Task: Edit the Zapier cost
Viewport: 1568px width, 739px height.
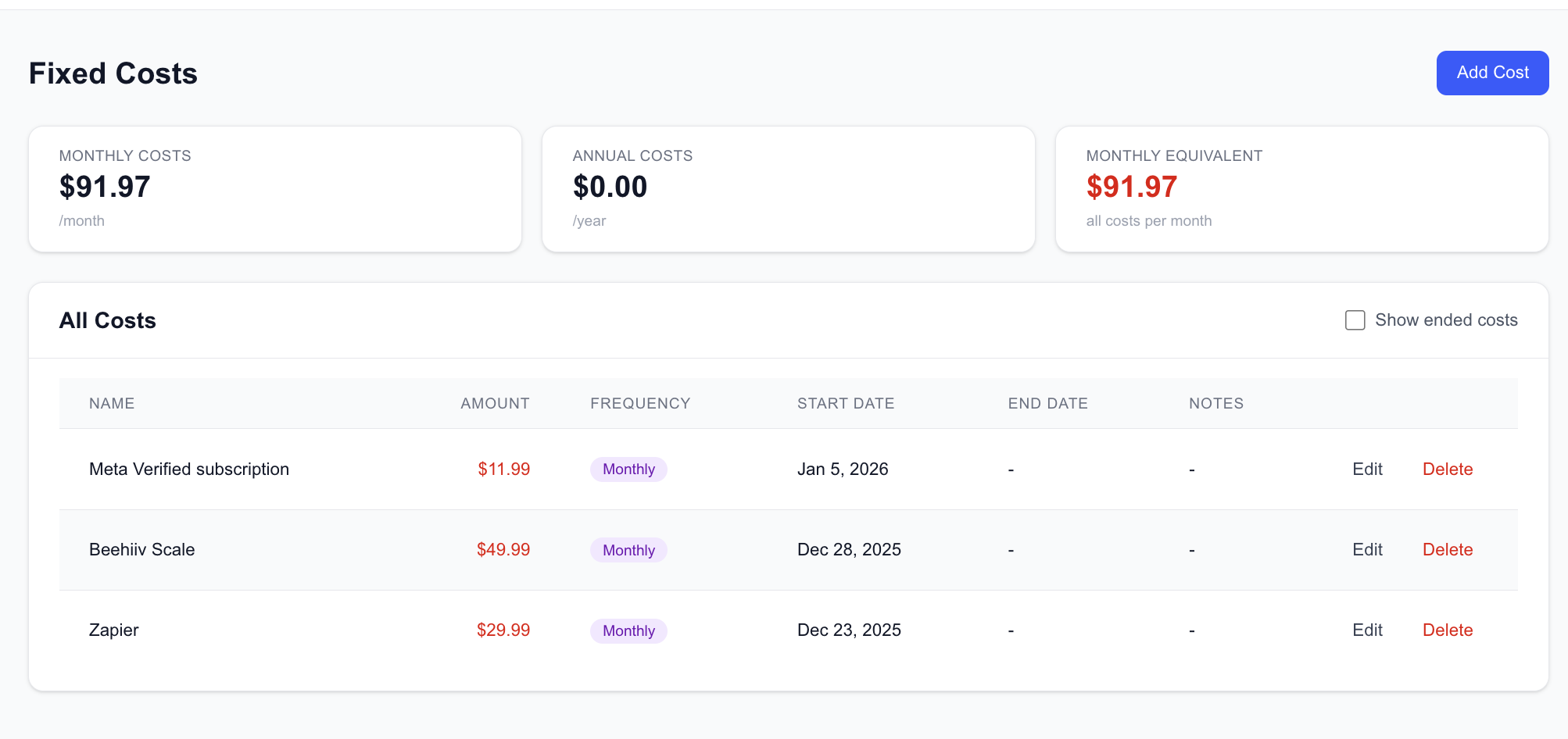Action: click(1367, 630)
